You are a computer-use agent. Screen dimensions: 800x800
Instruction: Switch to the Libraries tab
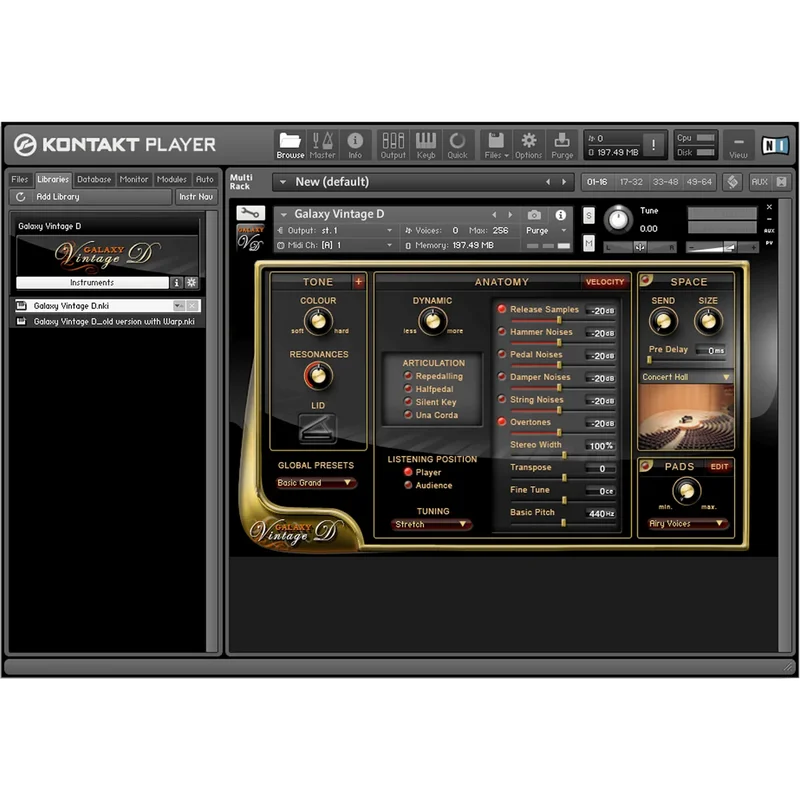[x=53, y=180]
